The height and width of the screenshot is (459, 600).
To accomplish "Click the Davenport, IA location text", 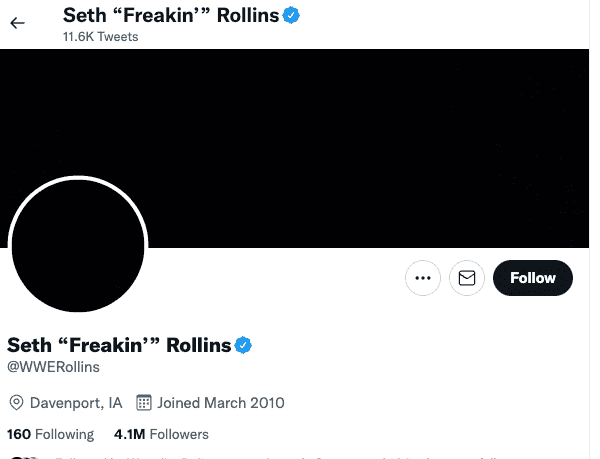I will [76, 403].
